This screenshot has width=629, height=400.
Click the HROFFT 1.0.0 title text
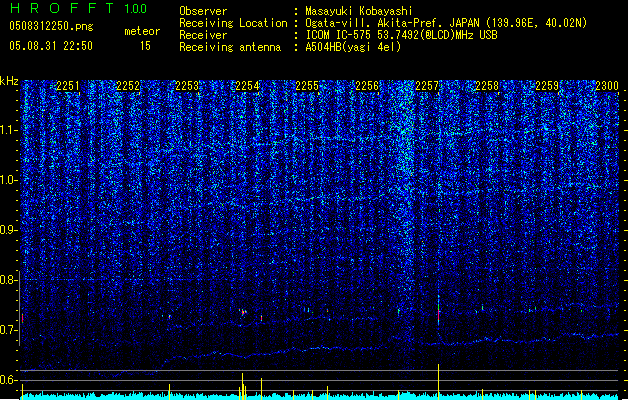coord(78,8)
